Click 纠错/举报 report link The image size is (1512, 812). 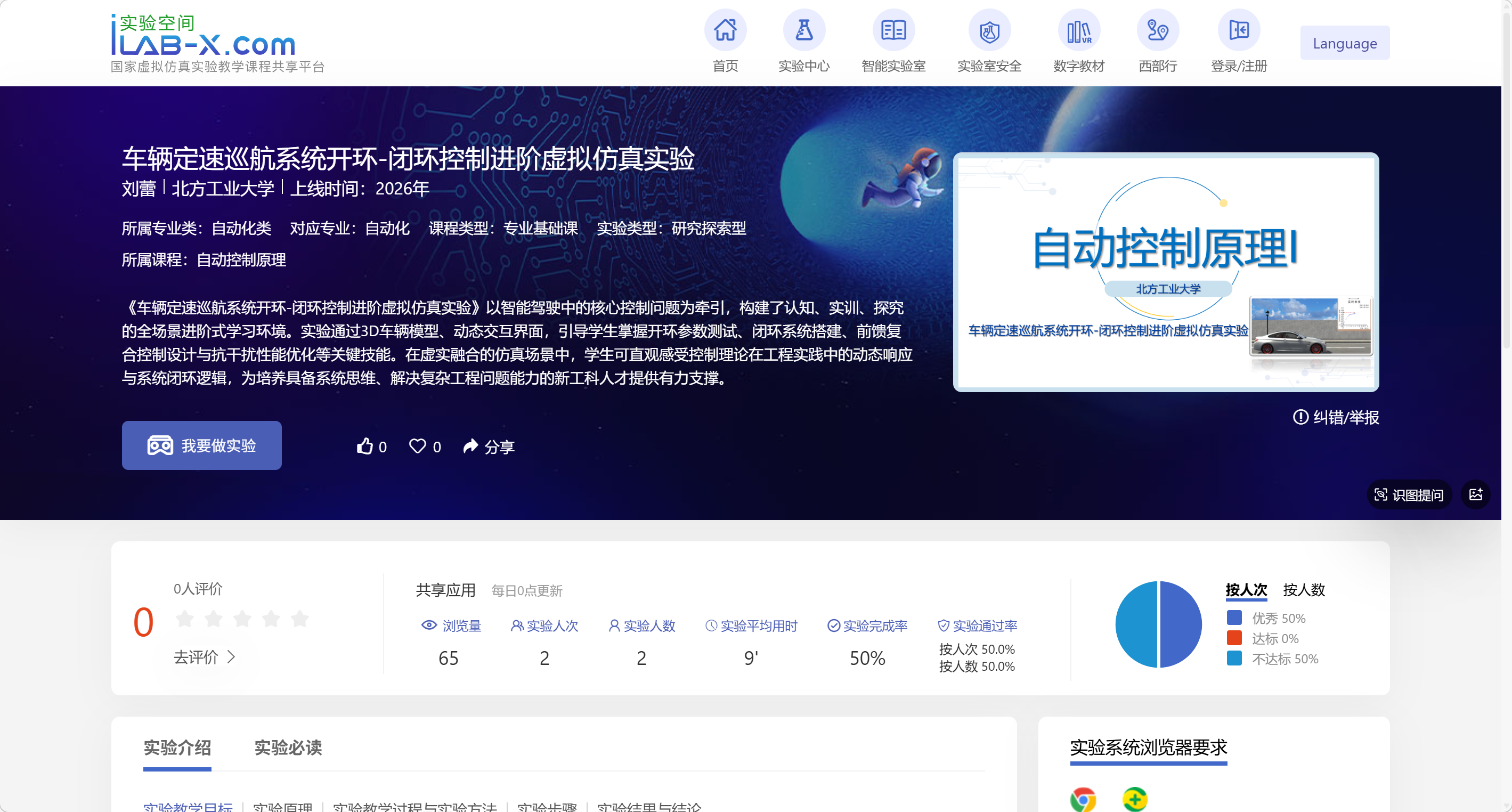(1335, 417)
